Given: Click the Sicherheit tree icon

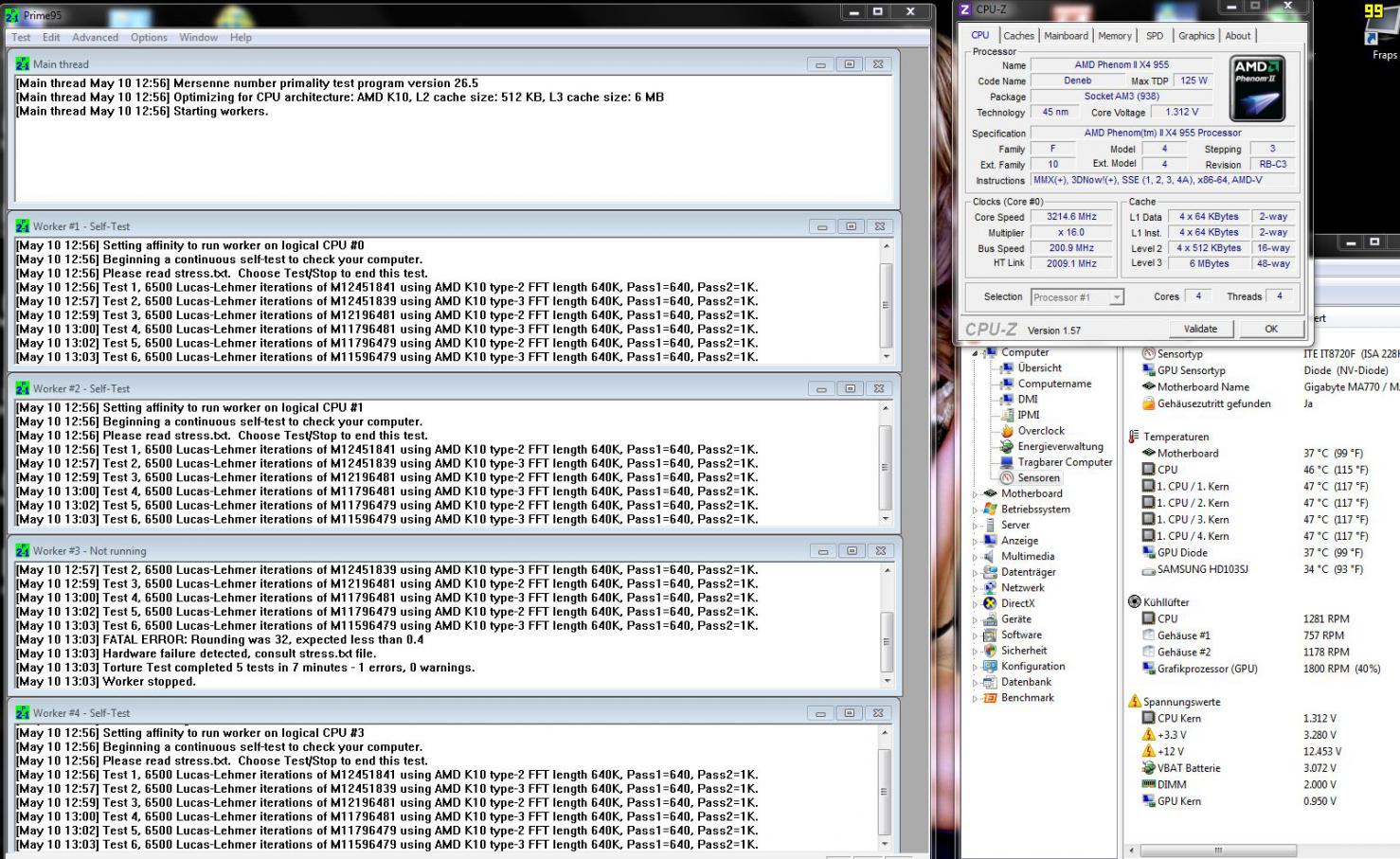Looking at the screenshot, I should pyautogui.click(x=990, y=651).
